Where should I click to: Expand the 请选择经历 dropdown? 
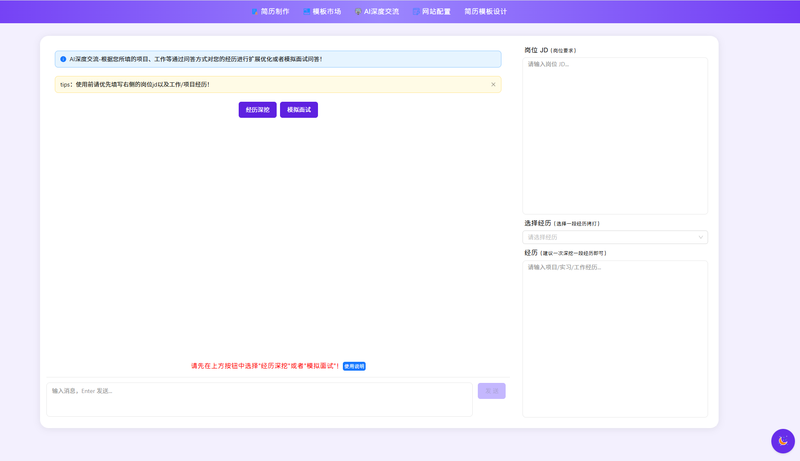[615, 237]
